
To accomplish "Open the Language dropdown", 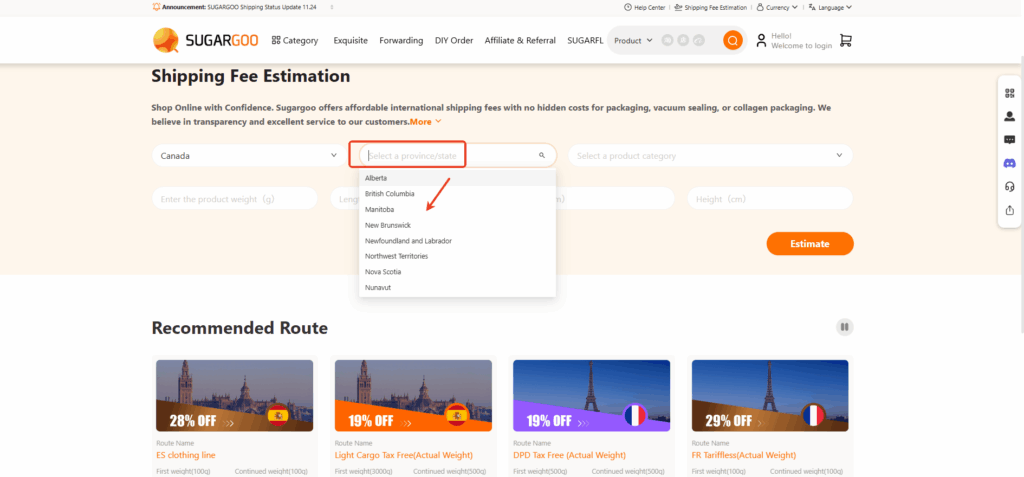I will 830,7.
